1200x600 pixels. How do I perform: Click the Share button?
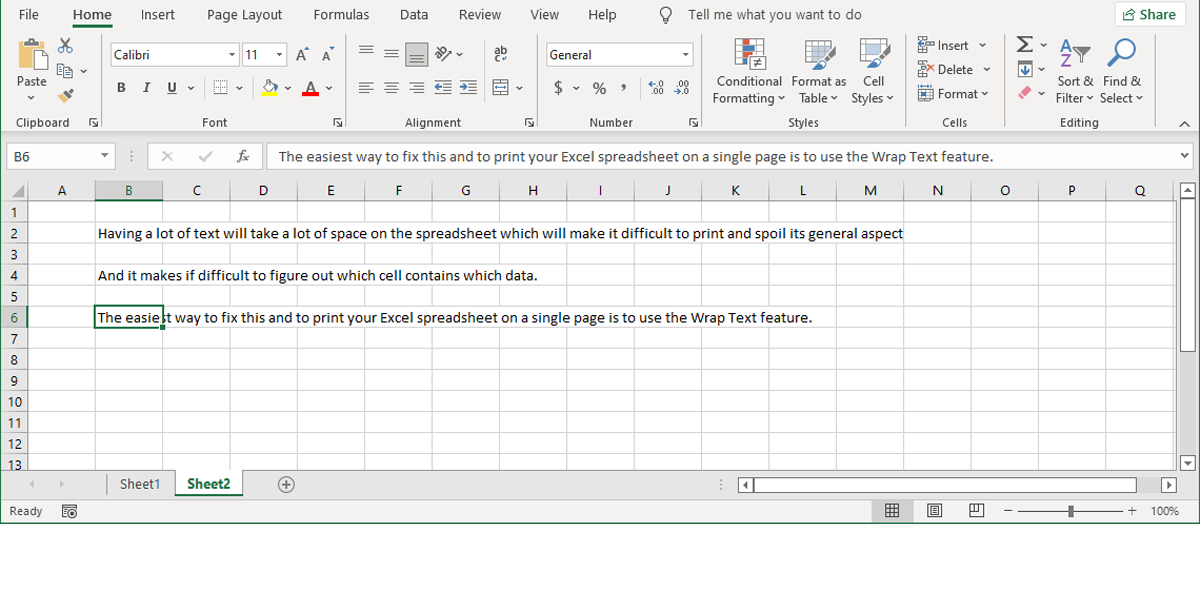[1150, 15]
